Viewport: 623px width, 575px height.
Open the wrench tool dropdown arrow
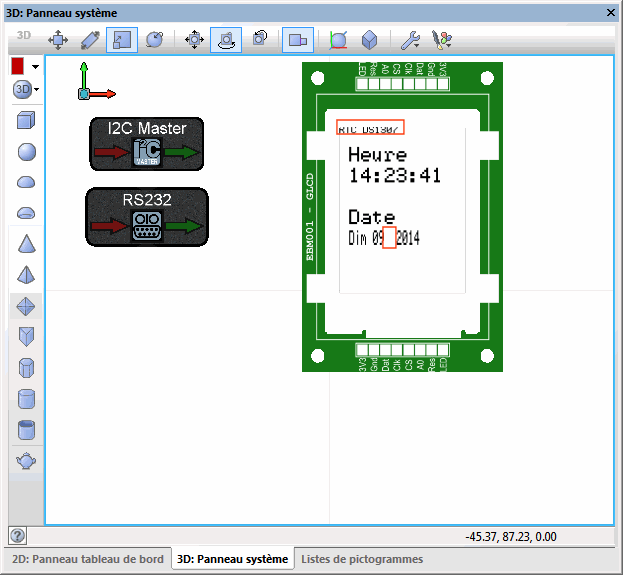[416, 46]
